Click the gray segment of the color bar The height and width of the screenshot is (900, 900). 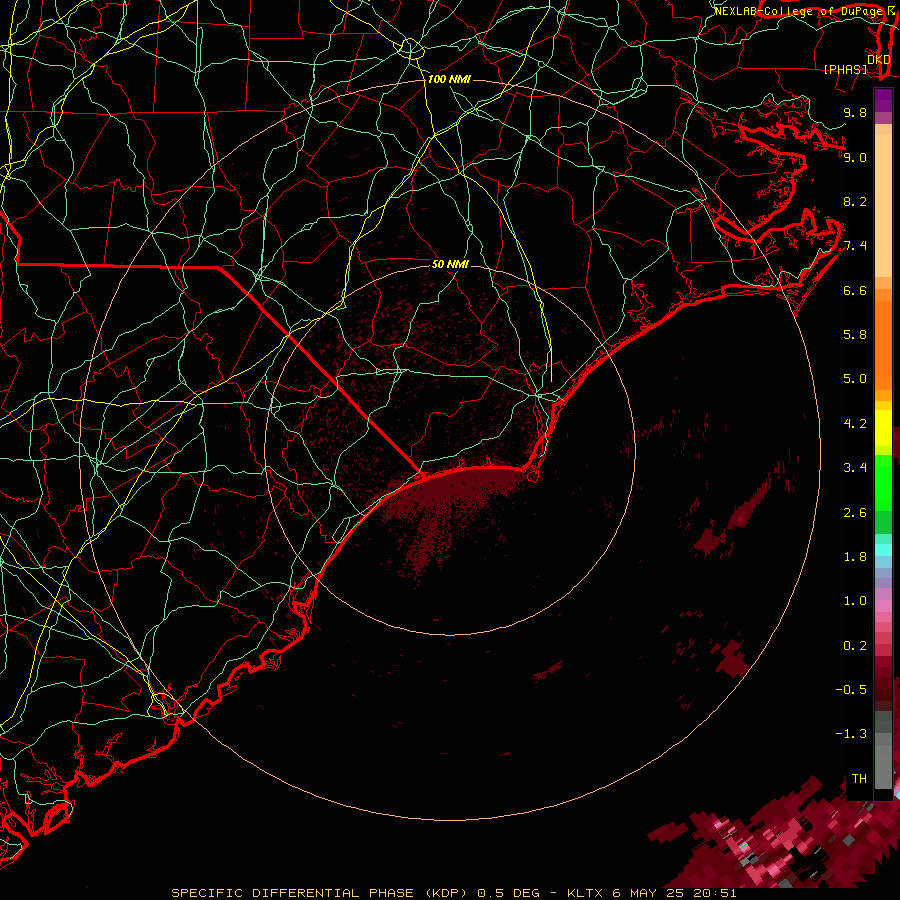883,749
